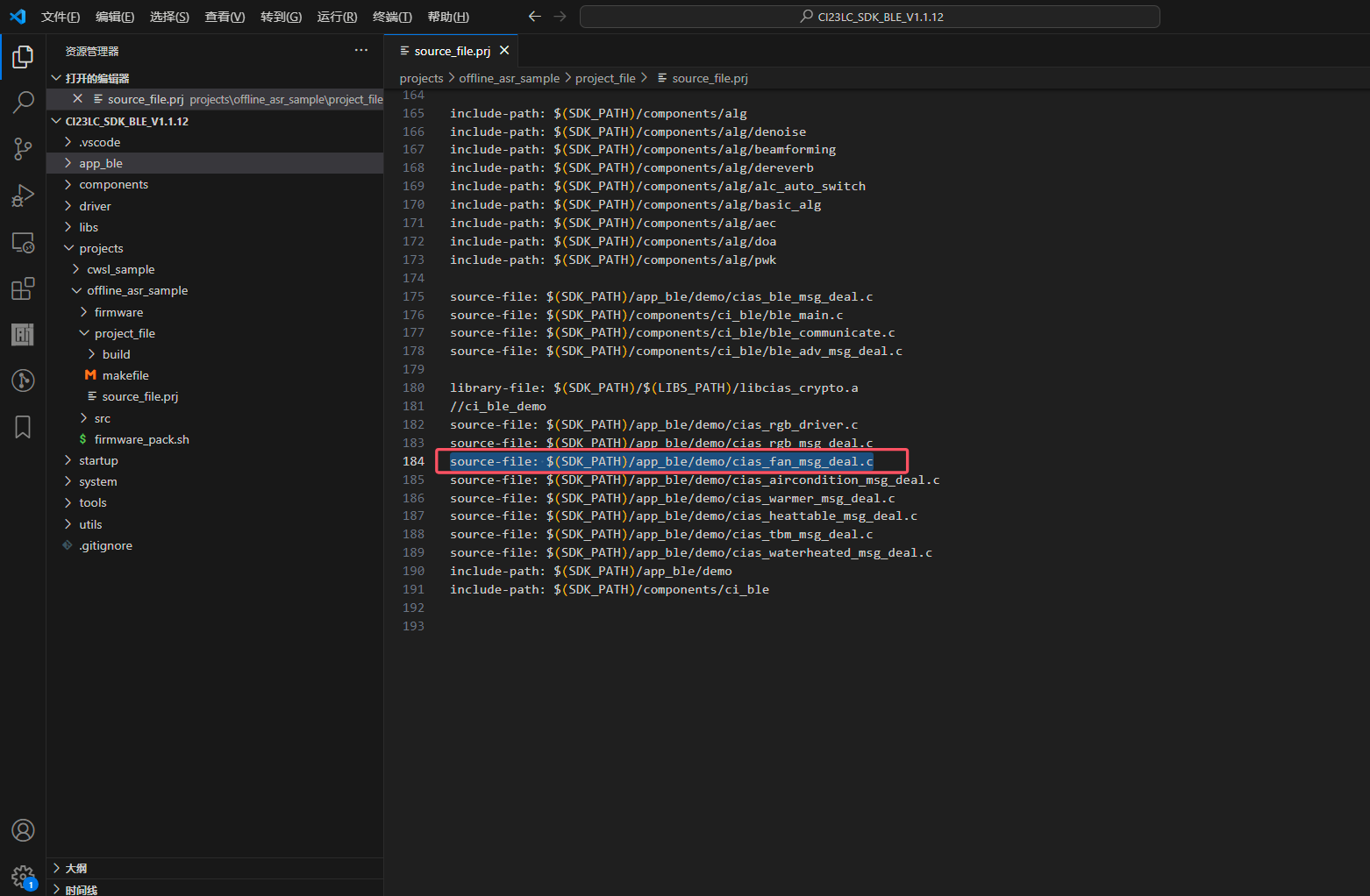Expand the build folder

click(x=215, y=354)
